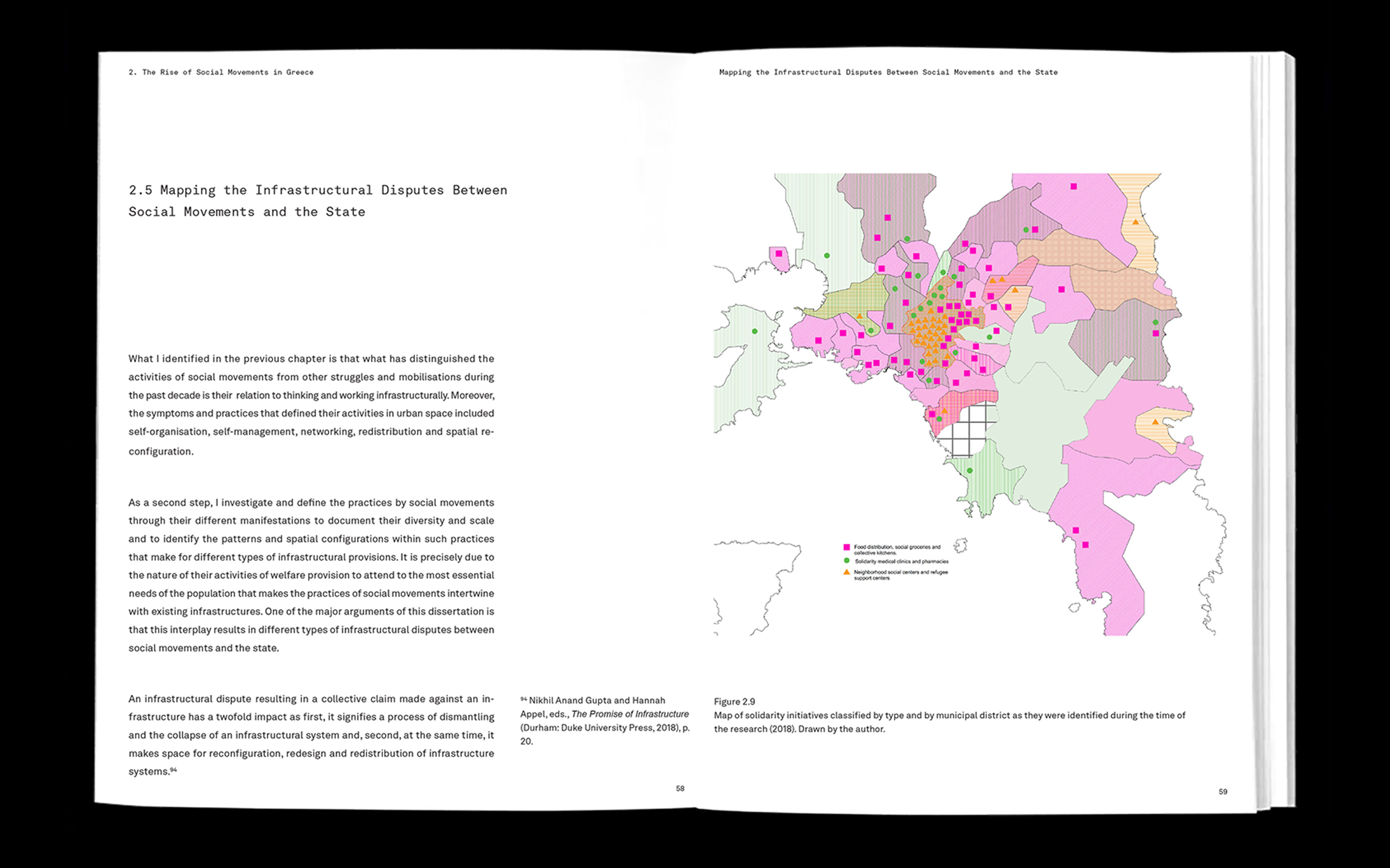This screenshot has width=1390, height=868.
Task: Click right page running header text
Action: [x=888, y=72]
